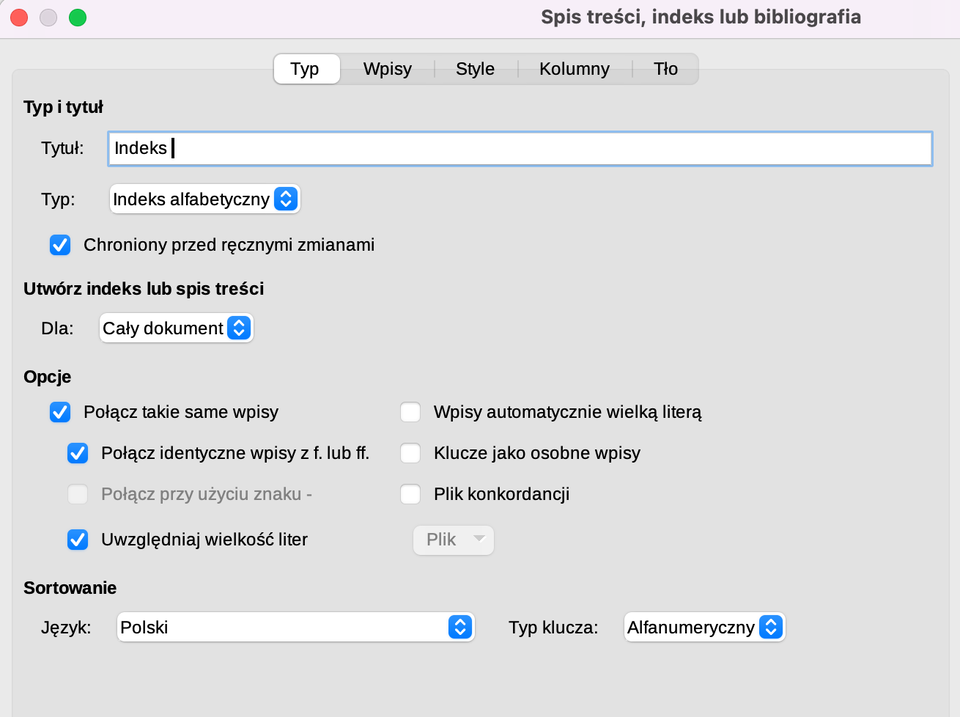Uncheck 'Połącz takie same wpisy'
Image resolution: width=960 pixels, height=717 pixels.
click(x=60, y=412)
